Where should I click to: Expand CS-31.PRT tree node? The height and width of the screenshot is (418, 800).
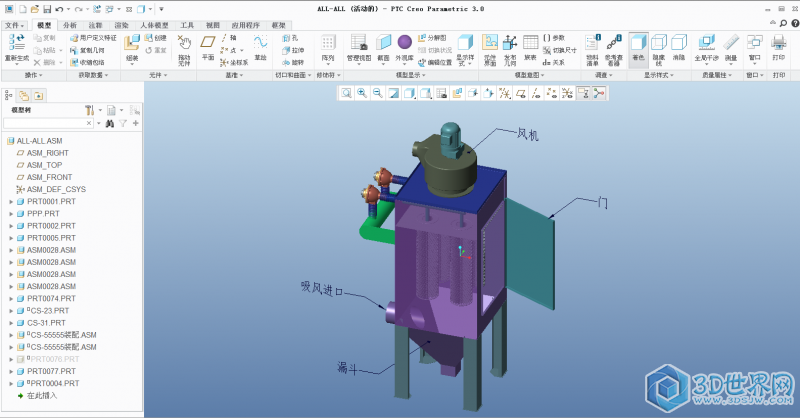(x=11, y=323)
